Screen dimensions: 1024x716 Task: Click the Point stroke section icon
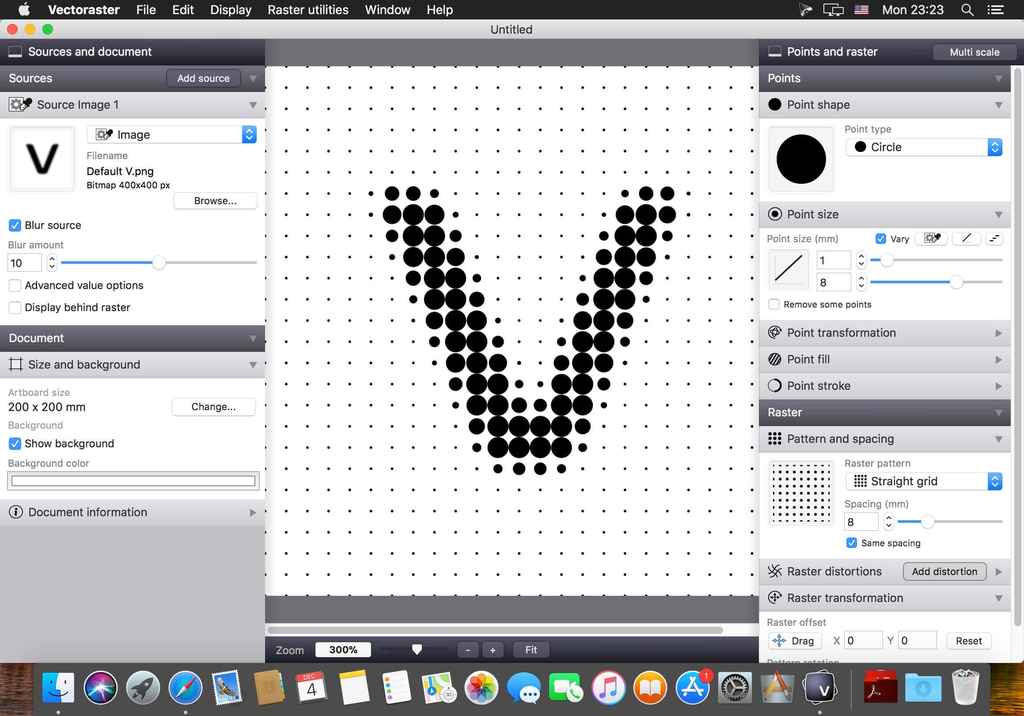pos(775,386)
